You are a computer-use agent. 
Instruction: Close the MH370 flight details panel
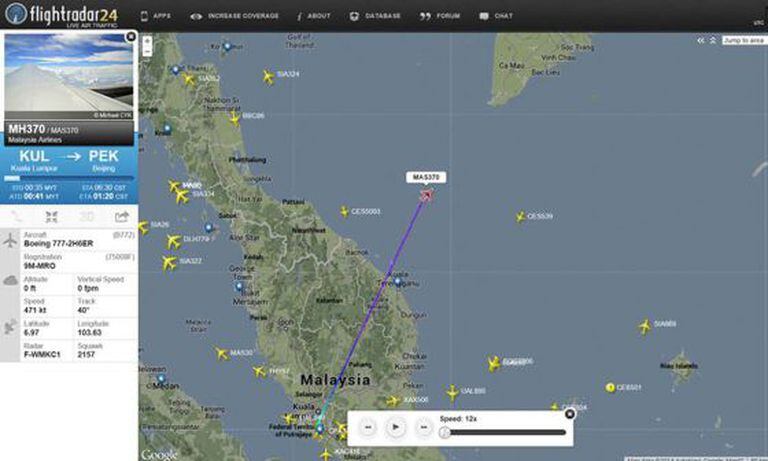pyautogui.click(x=131, y=37)
